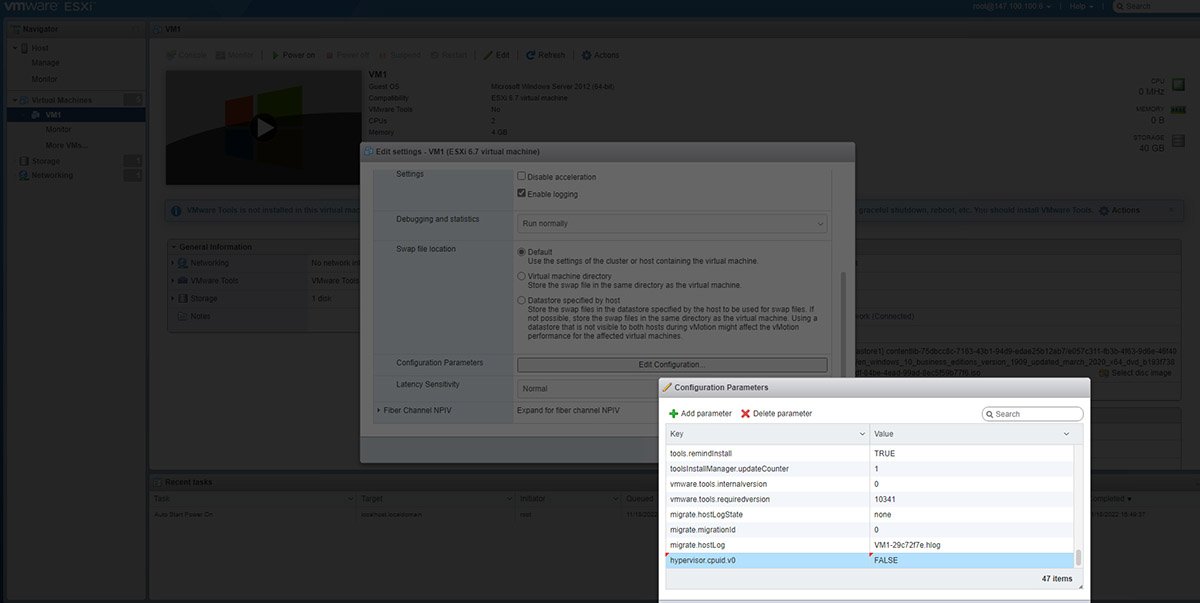This screenshot has height=603, width=1200.
Task: Open Debugging and statistics dropdown
Action: (x=671, y=224)
